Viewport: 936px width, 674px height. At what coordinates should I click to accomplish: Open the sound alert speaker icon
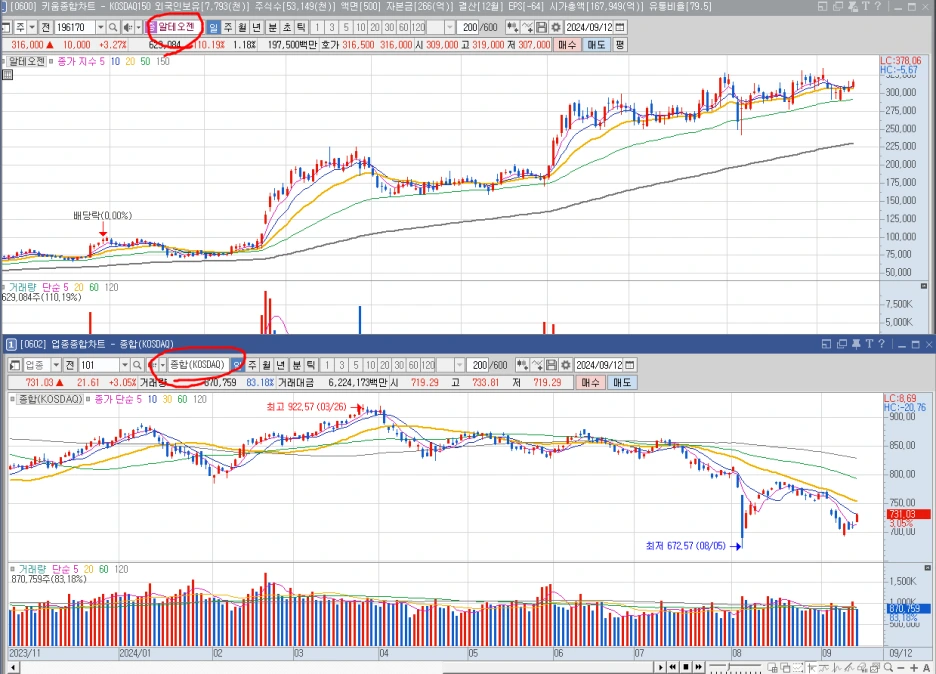[127, 27]
